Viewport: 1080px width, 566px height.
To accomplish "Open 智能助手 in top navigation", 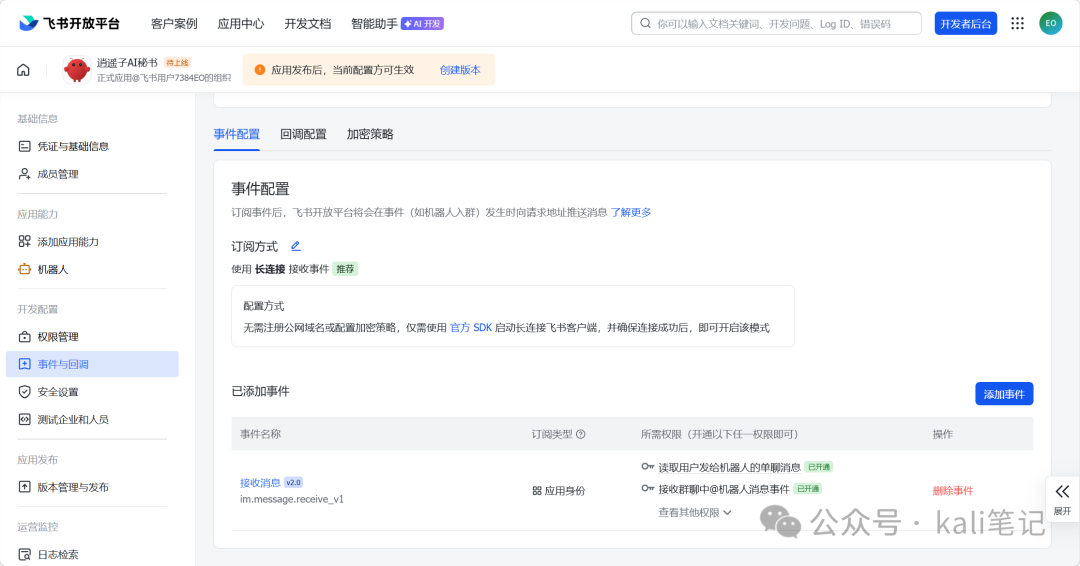I will [x=374, y=23].
